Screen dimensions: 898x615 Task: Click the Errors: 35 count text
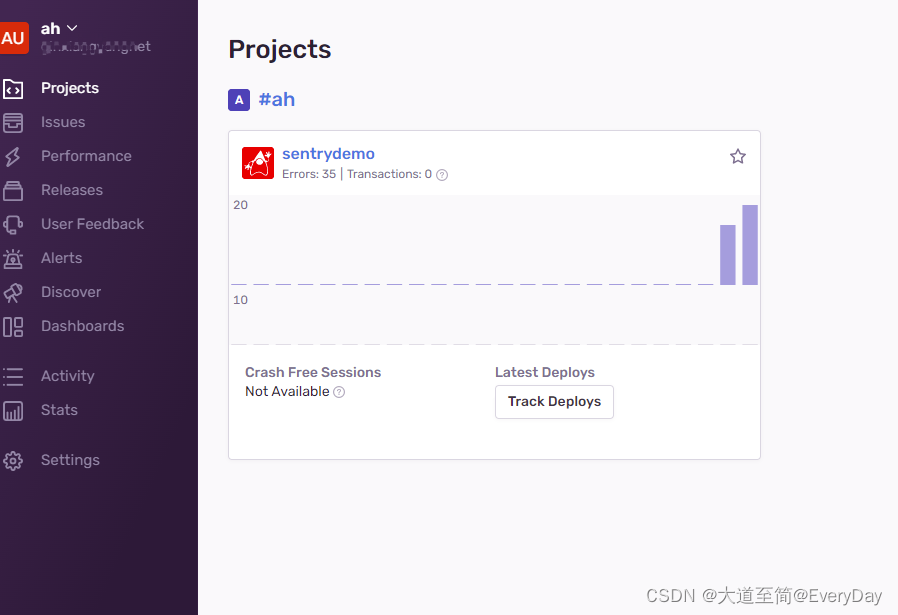(x=309, y=174)
